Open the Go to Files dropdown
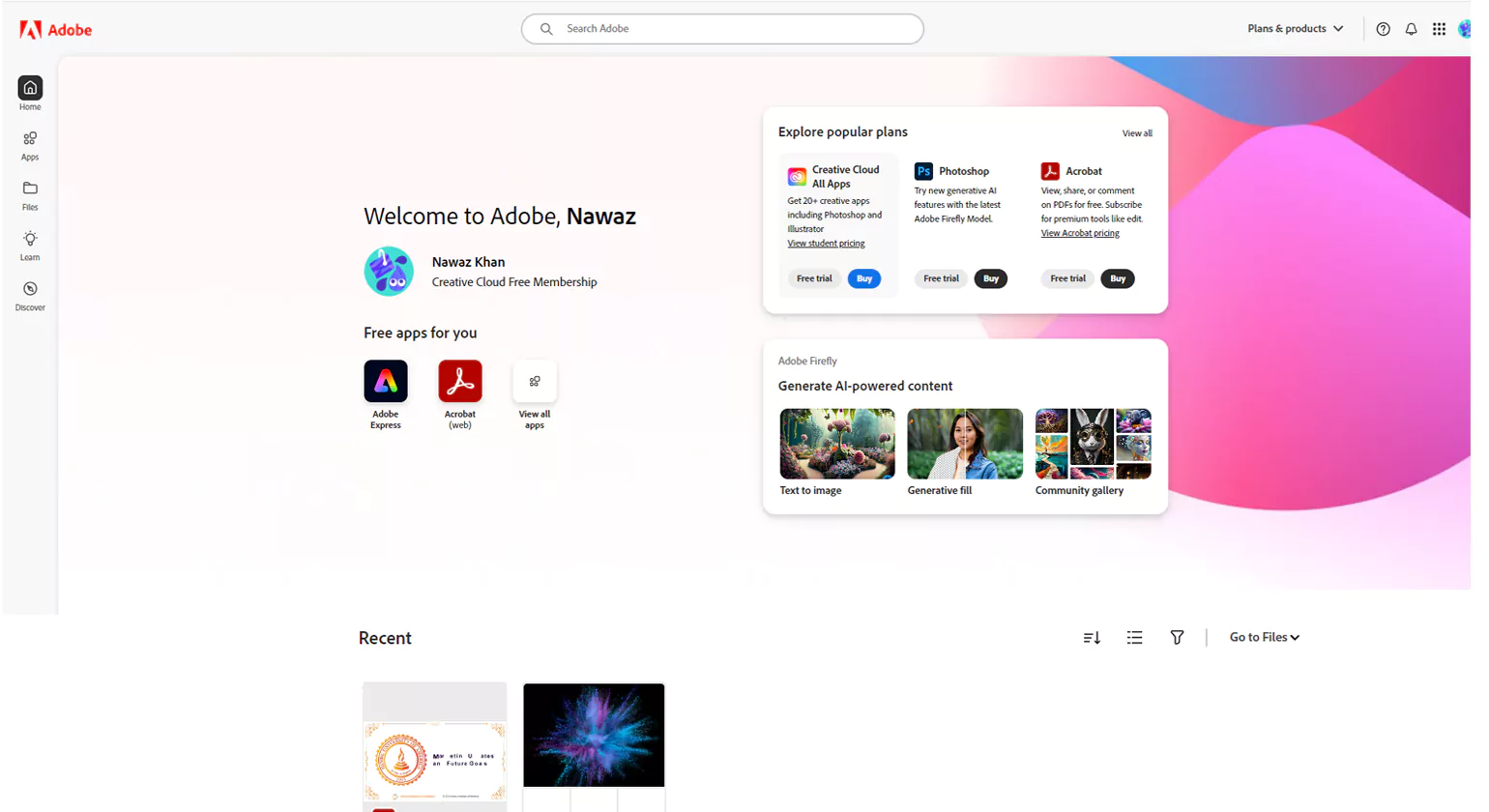The image size is (1489, 812). coord(1264,637)
